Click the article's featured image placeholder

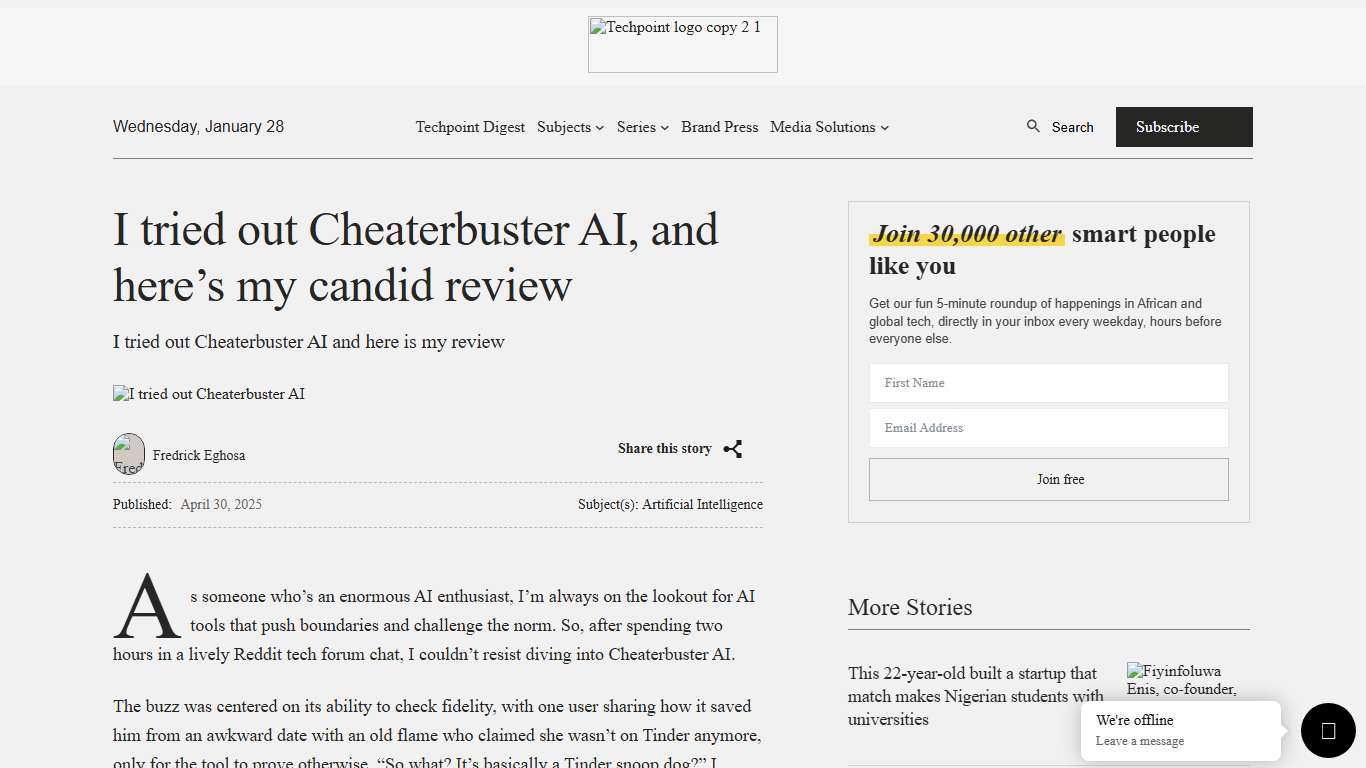[208, 394]
